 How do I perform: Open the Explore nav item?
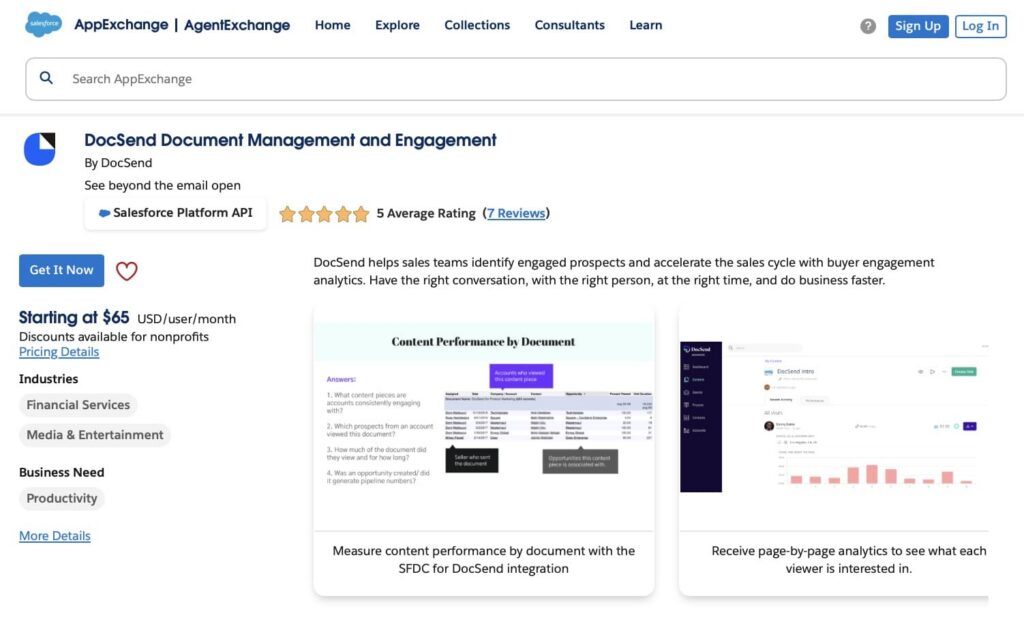(397, 25)
